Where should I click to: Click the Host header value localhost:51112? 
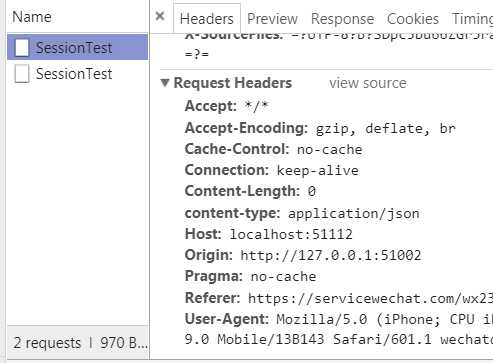[291, 234]
